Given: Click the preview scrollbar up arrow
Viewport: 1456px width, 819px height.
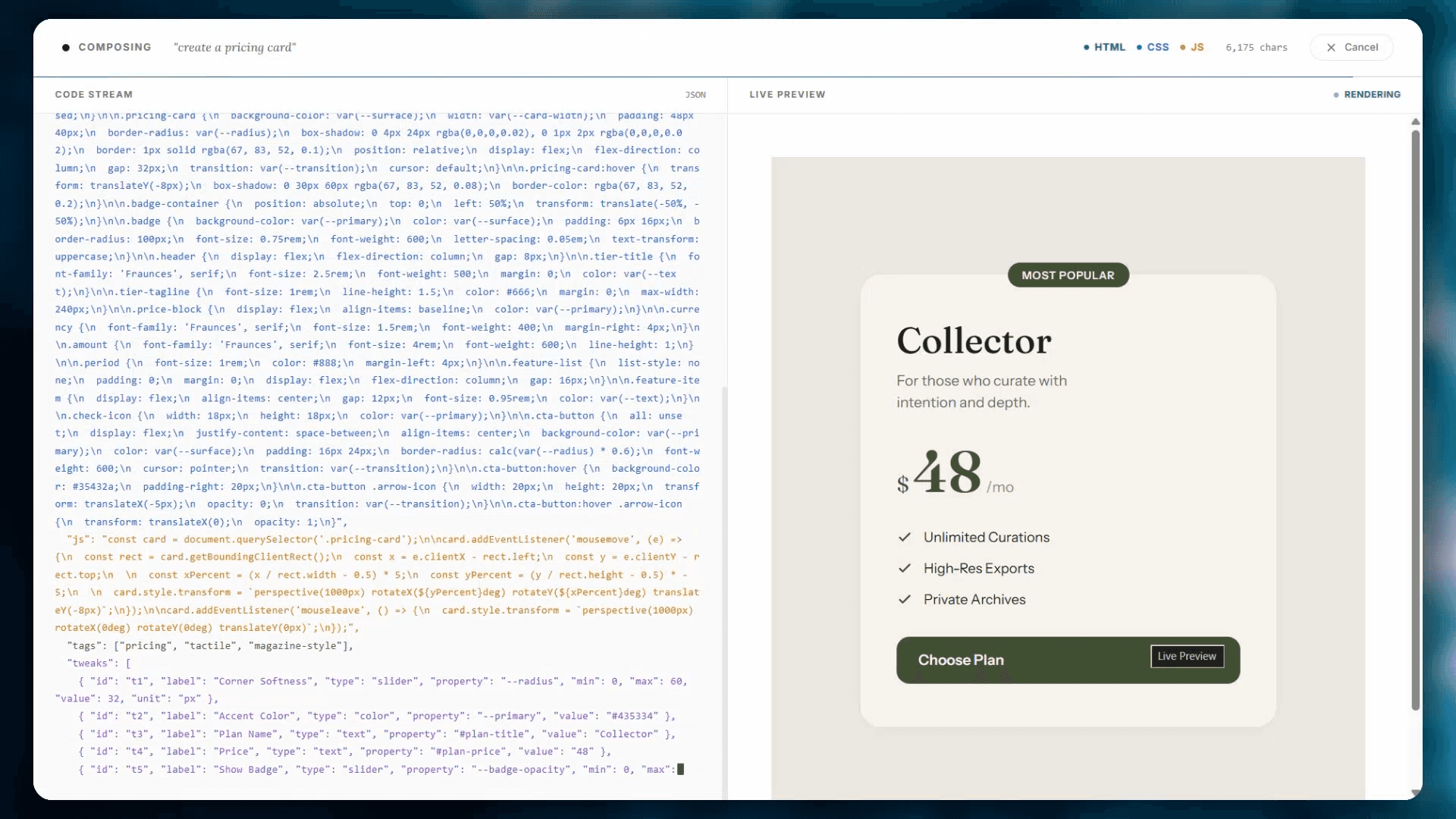Looking at the screenshot, I should click(x=1415, y=121).
